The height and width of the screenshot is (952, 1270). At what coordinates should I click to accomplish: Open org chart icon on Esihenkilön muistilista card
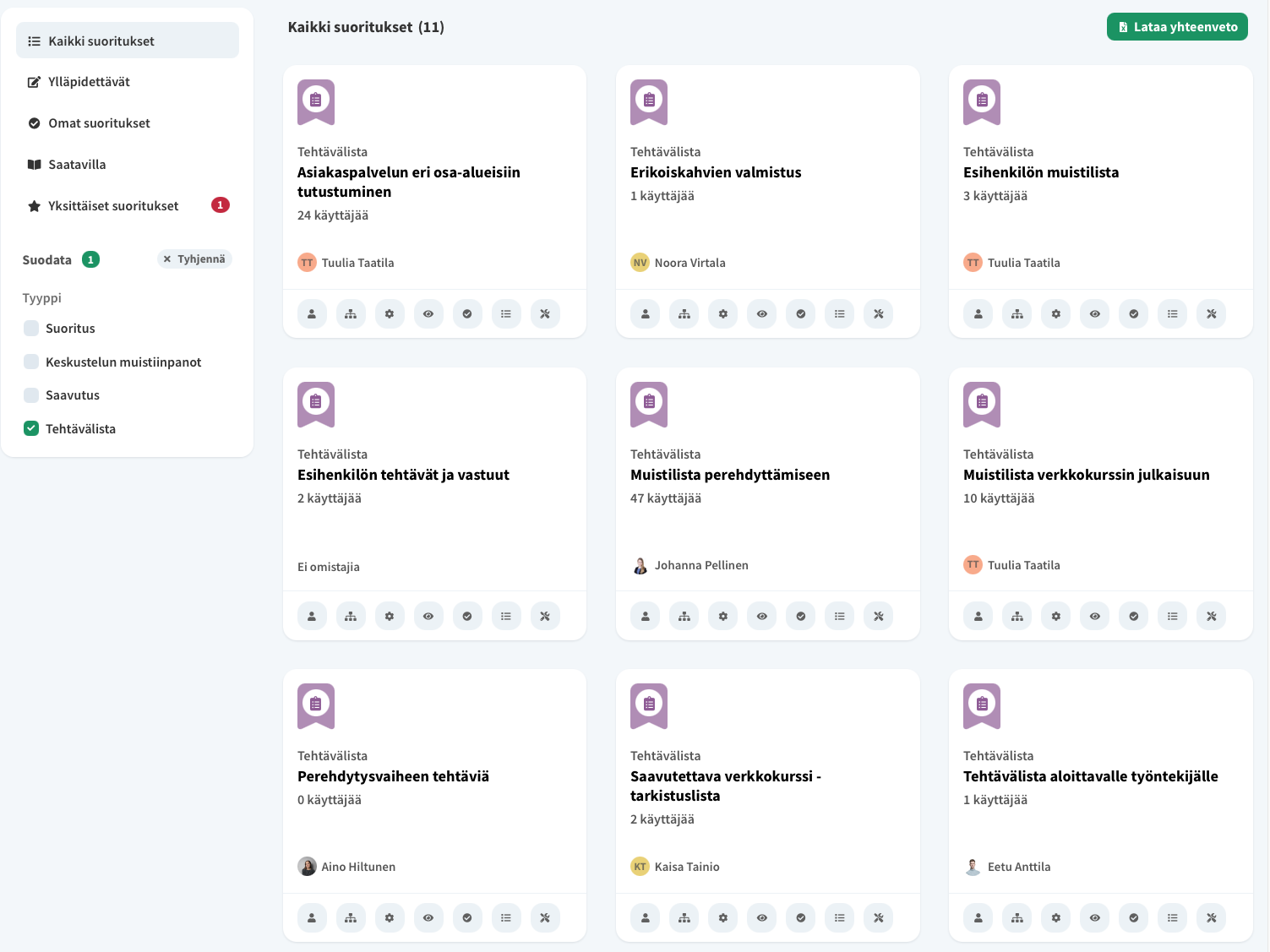click(1017, 314)
